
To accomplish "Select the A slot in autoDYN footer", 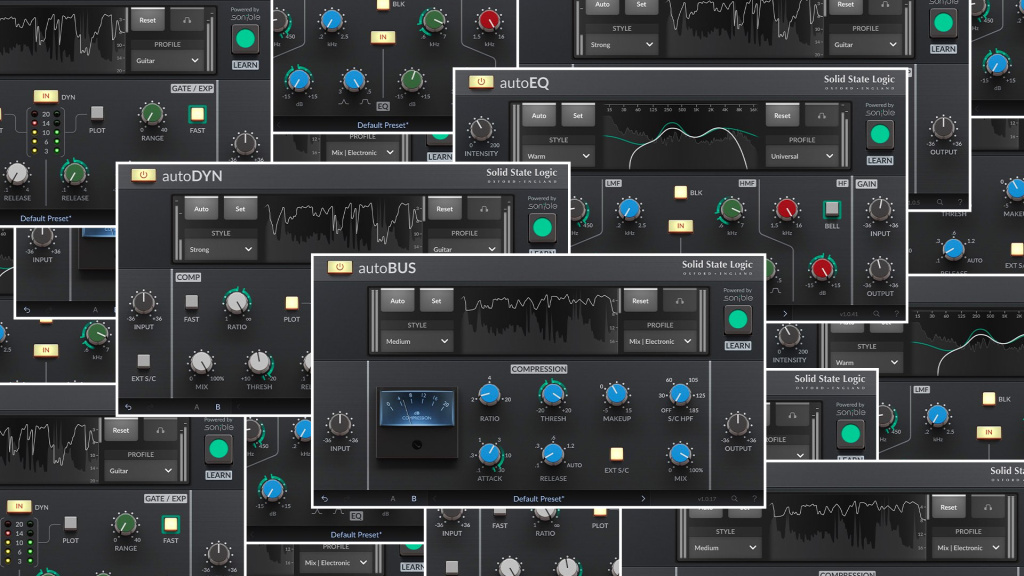I will [x=197, y=407].
